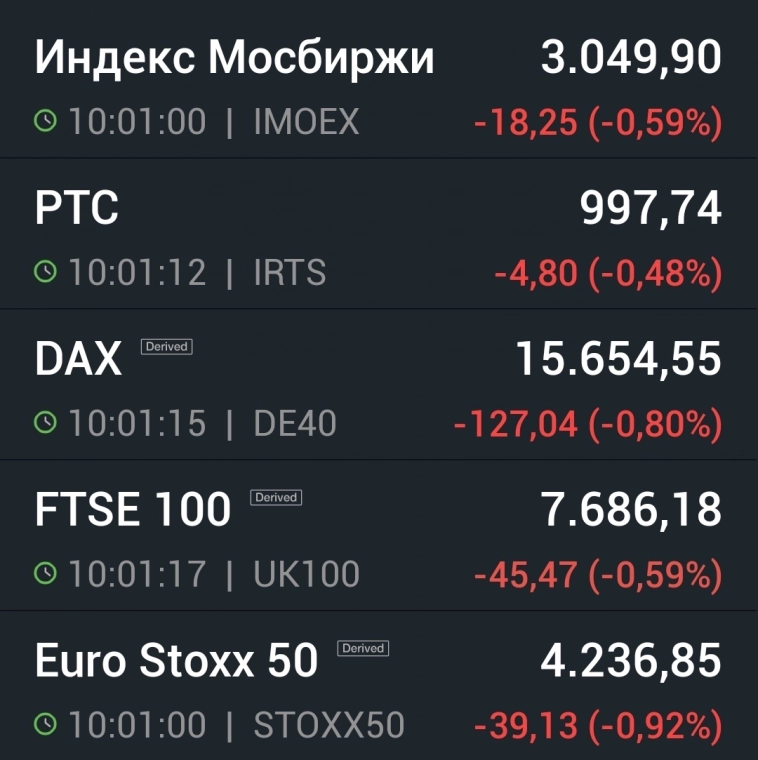The width and height of the screenshot is (758, 760).
Task: Click the clock icon in the IRTS row
Action: click(46, 273)
